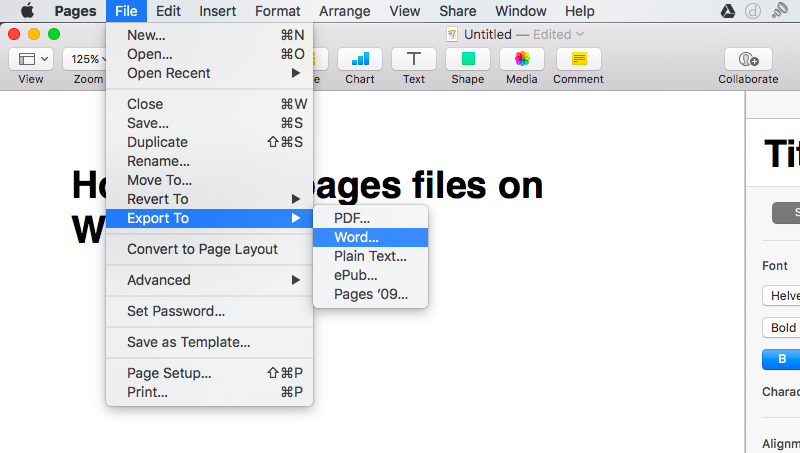Open the Pages application menu
This screenshot has height=453, width=800.
coord(76,11)
